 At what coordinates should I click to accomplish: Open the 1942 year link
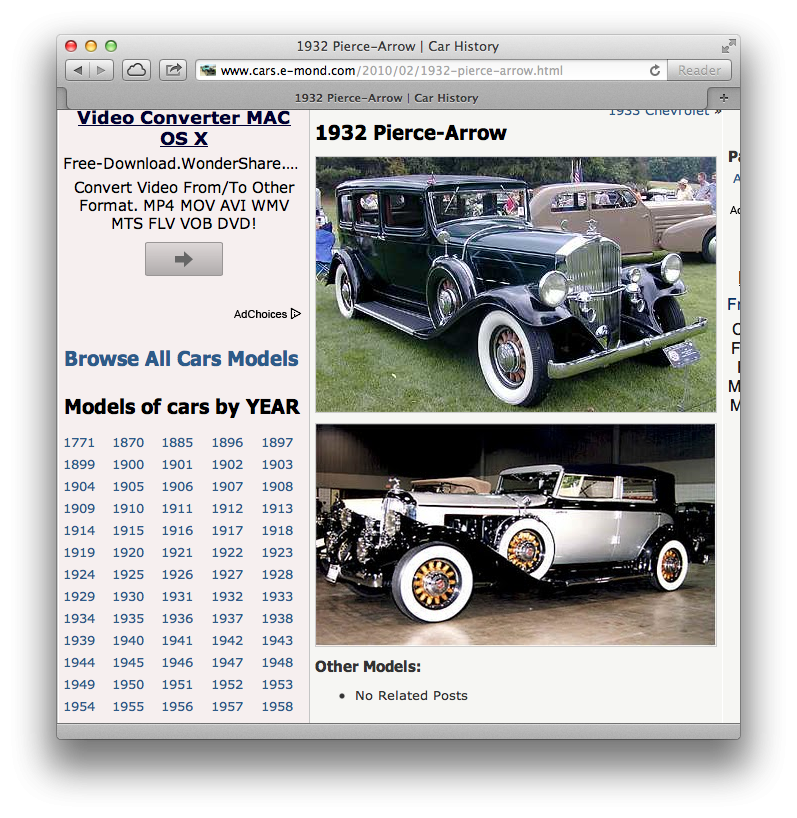pos(227,640)
